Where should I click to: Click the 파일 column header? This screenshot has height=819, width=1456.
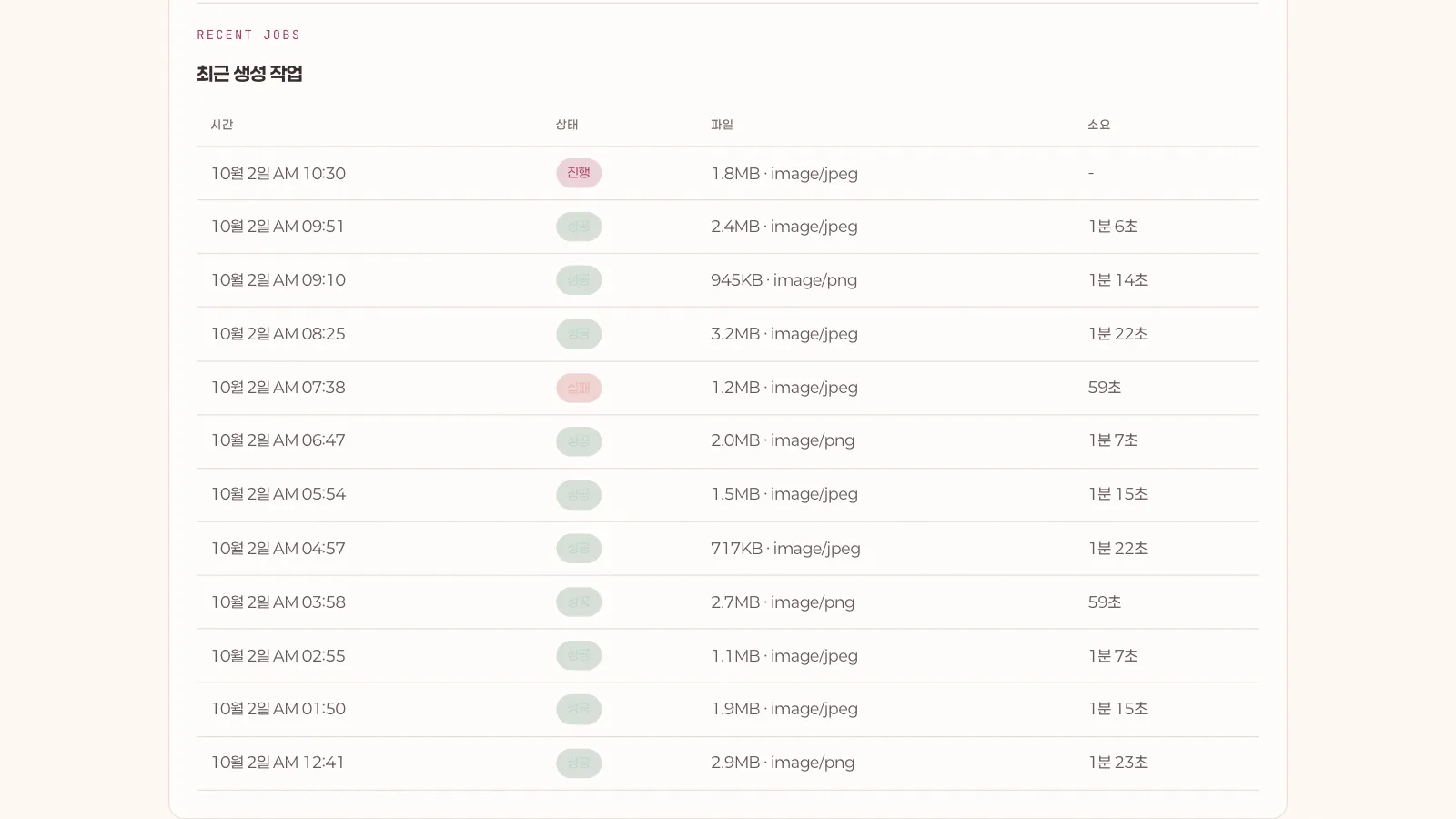[x=722, y=125]
